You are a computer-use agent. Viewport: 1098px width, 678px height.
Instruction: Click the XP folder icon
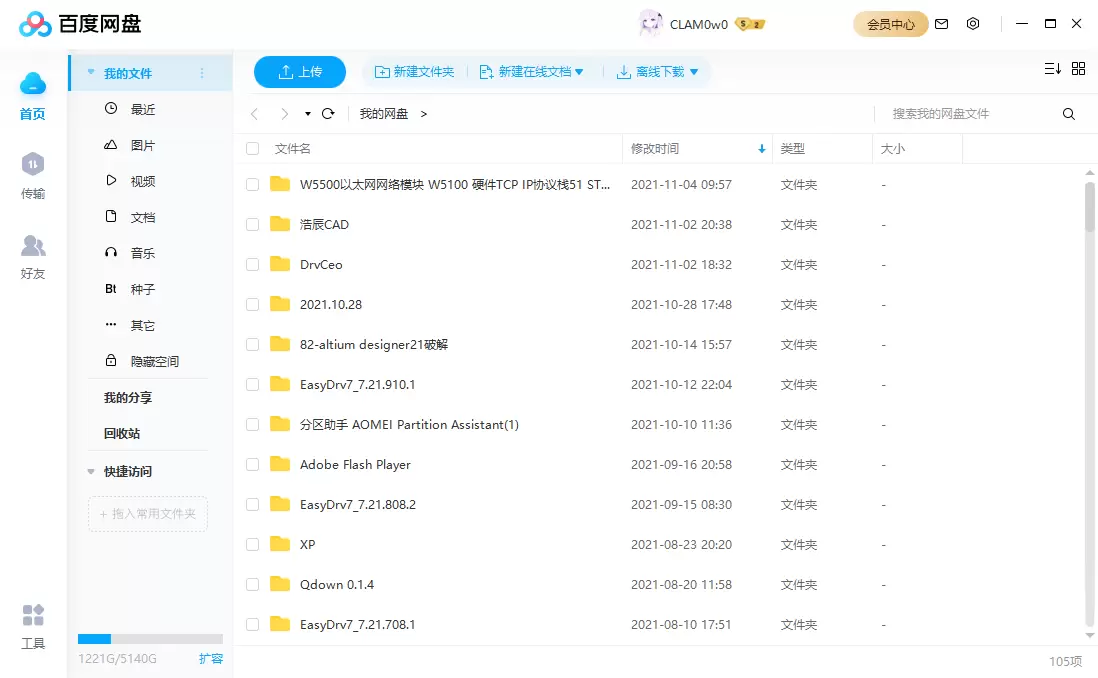tap(280, 544)
